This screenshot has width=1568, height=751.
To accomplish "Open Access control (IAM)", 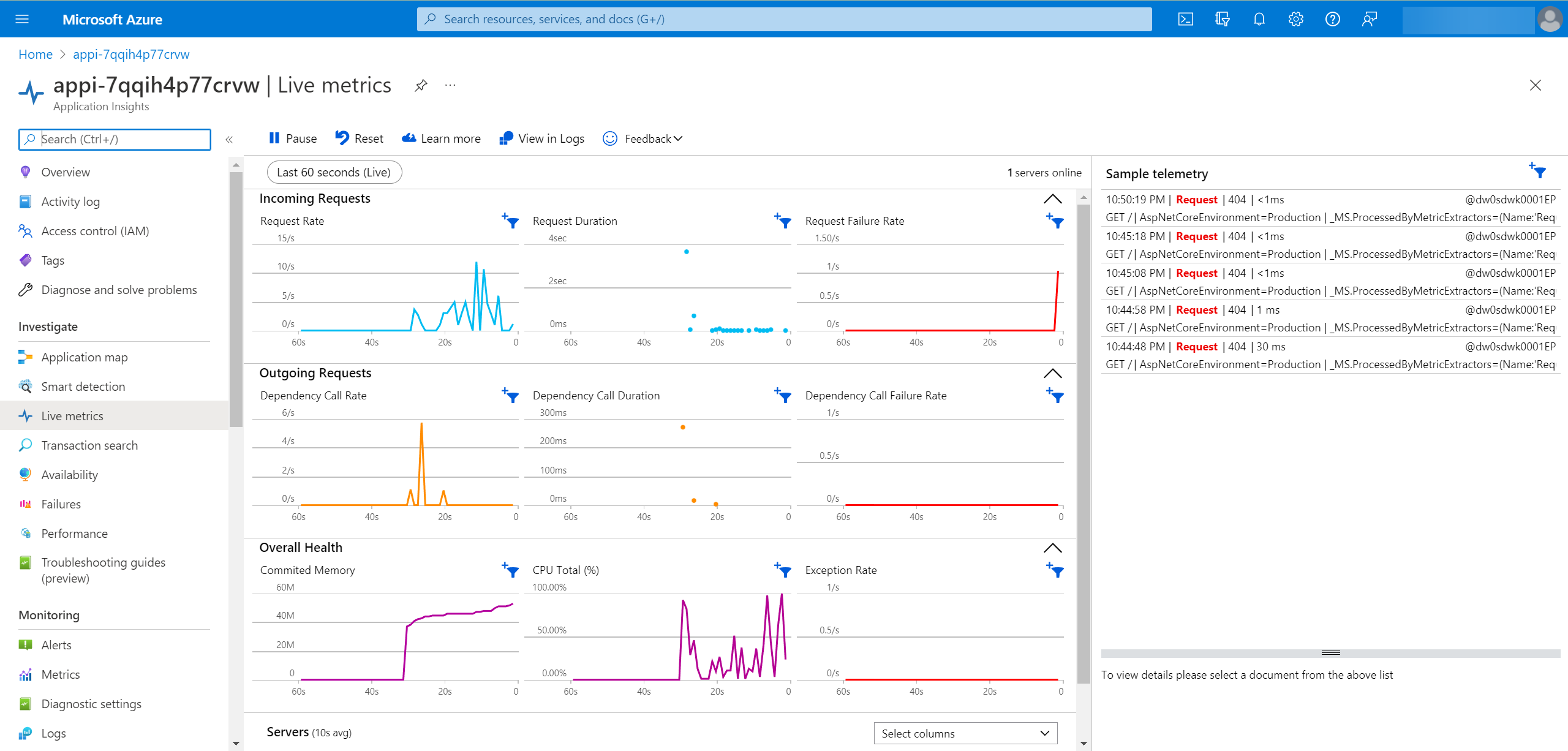I will click(x=114, y=231).
